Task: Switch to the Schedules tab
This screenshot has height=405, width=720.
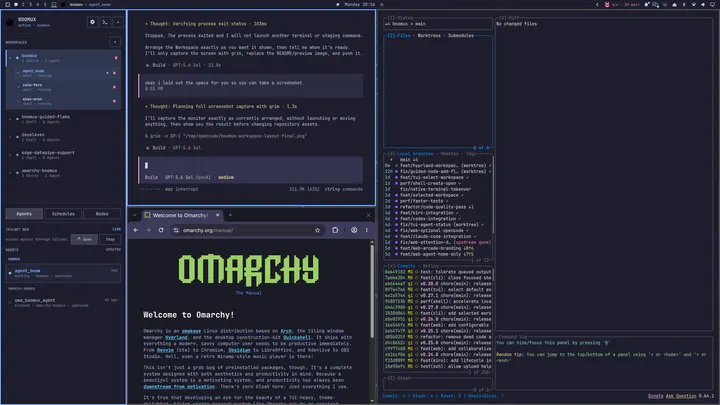Action: click(x=63, y=214)
